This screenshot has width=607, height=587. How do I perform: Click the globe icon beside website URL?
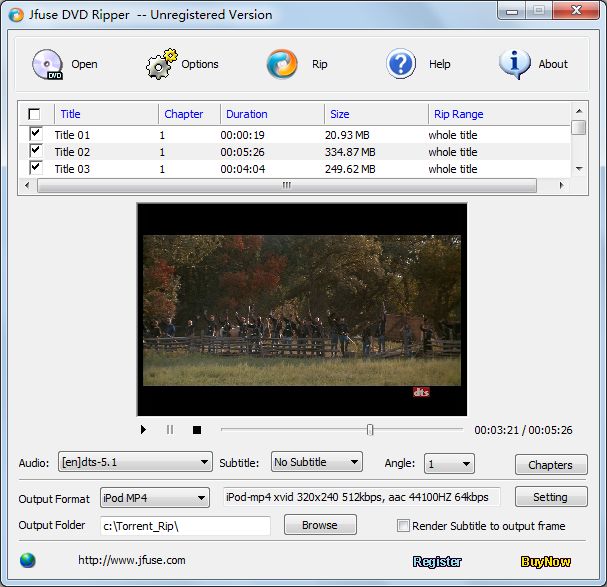[27, 560]
